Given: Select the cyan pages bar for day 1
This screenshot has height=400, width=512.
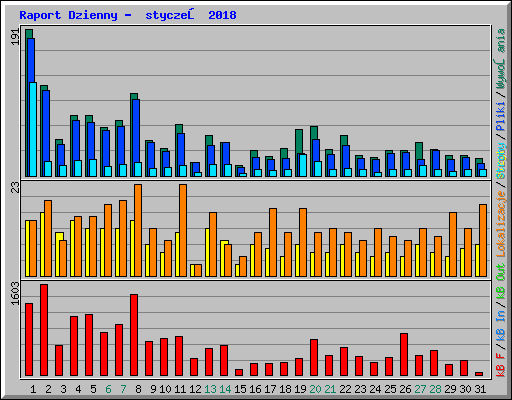Looking at the screenshot, I should pos(33,129).
